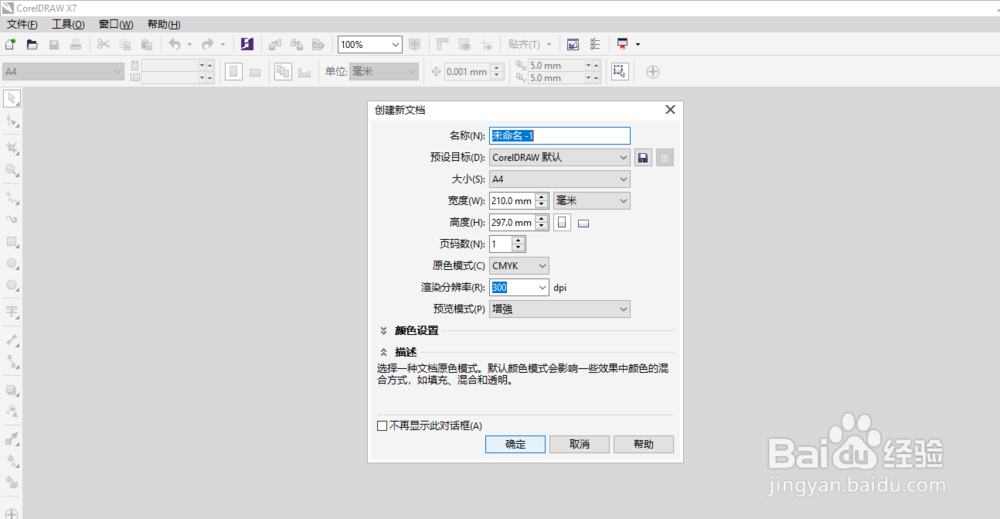Image resolution: width=1000 pixels, height=519 pixels.
Task: Click the Undo arrow icon
Action: point(175,45)
